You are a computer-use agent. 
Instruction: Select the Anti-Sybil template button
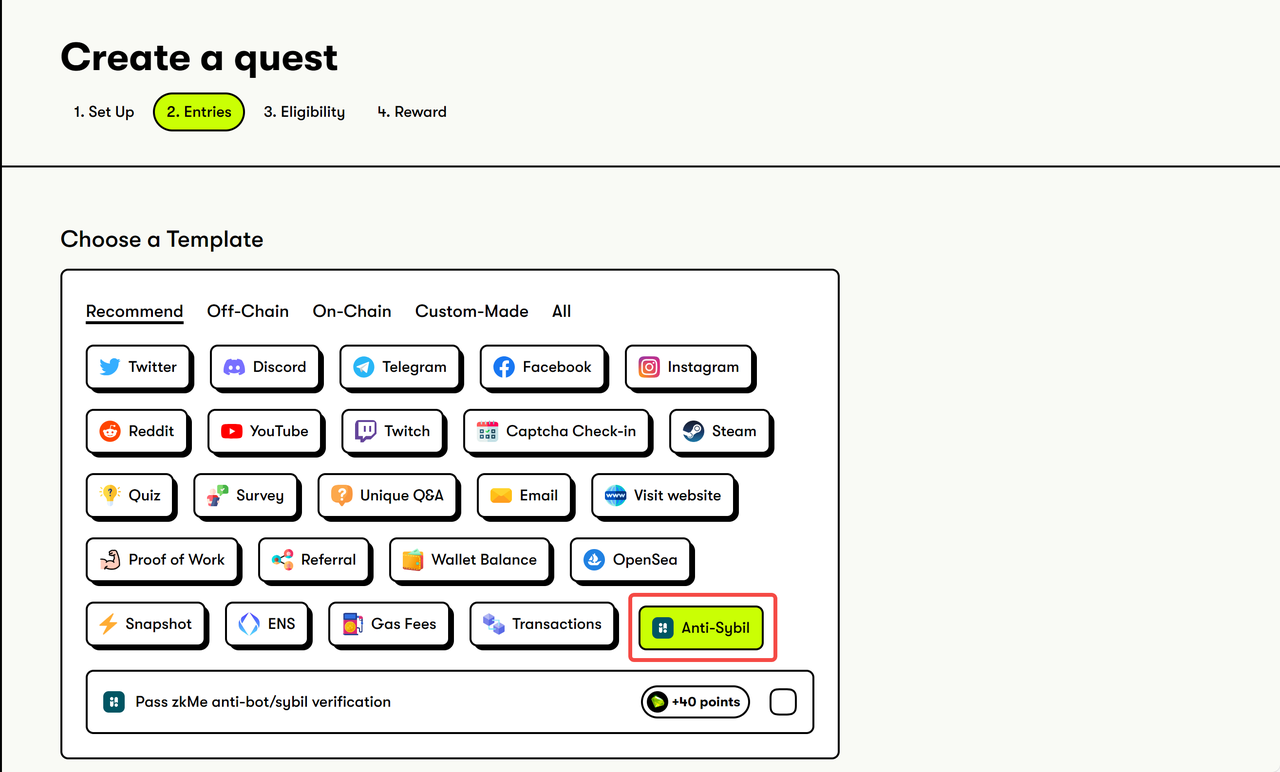click(701, 628)
